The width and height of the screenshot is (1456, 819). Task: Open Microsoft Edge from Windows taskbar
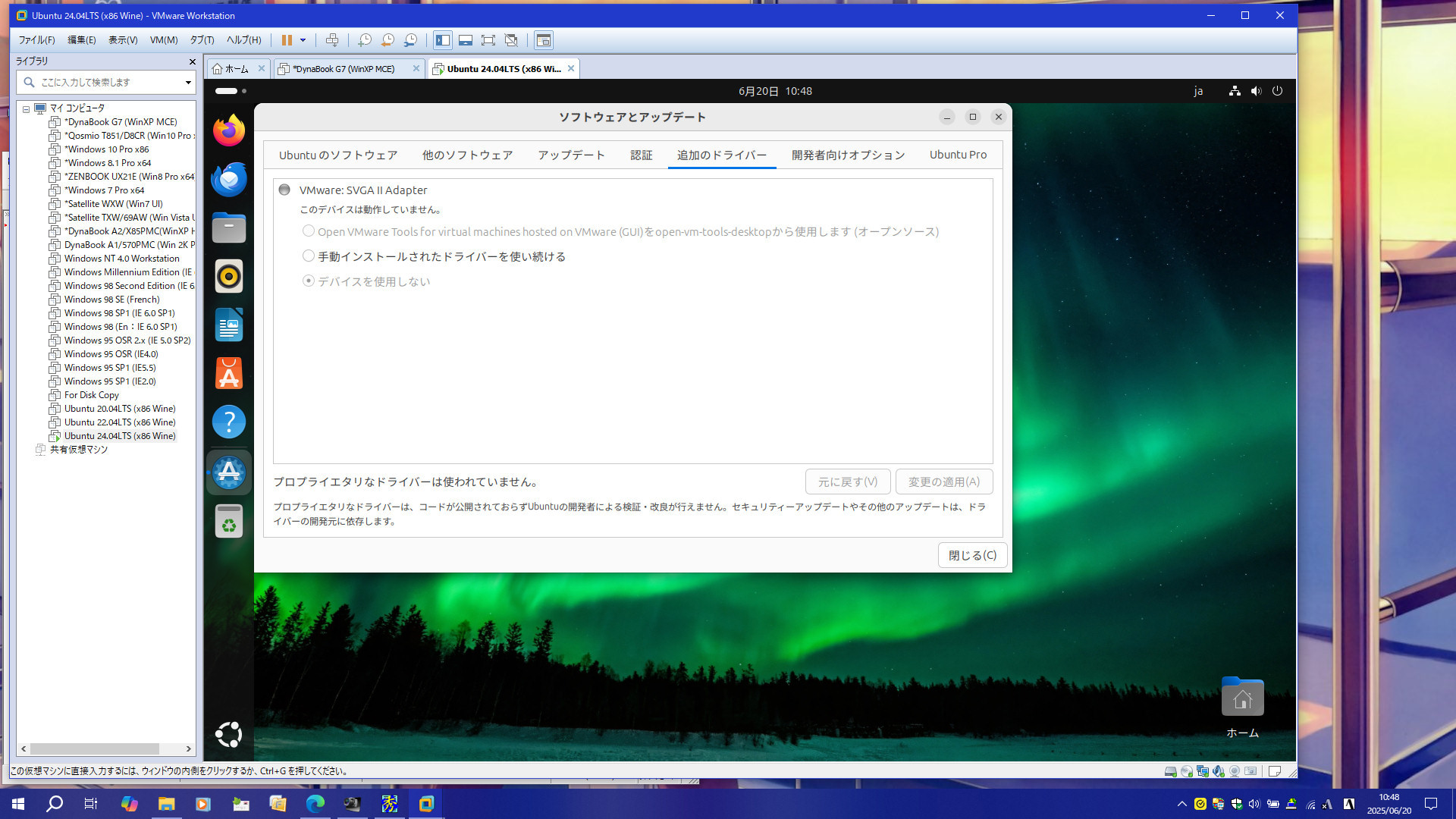click(315, 804)
